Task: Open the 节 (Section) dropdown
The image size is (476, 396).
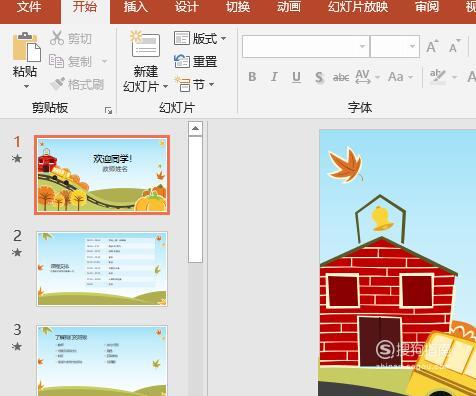Action: 195,85
